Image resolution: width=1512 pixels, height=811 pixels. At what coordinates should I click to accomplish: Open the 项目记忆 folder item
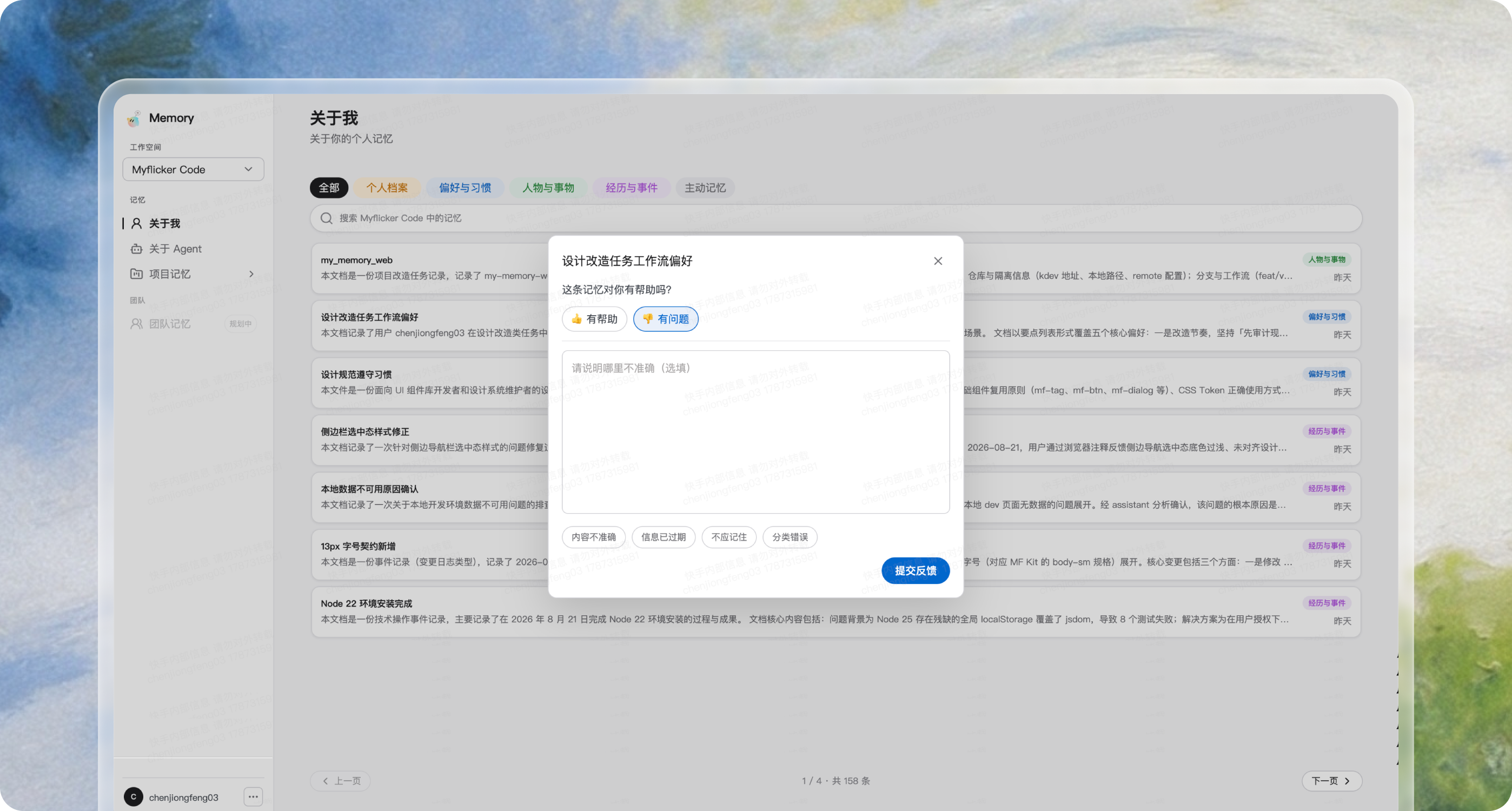161,274
